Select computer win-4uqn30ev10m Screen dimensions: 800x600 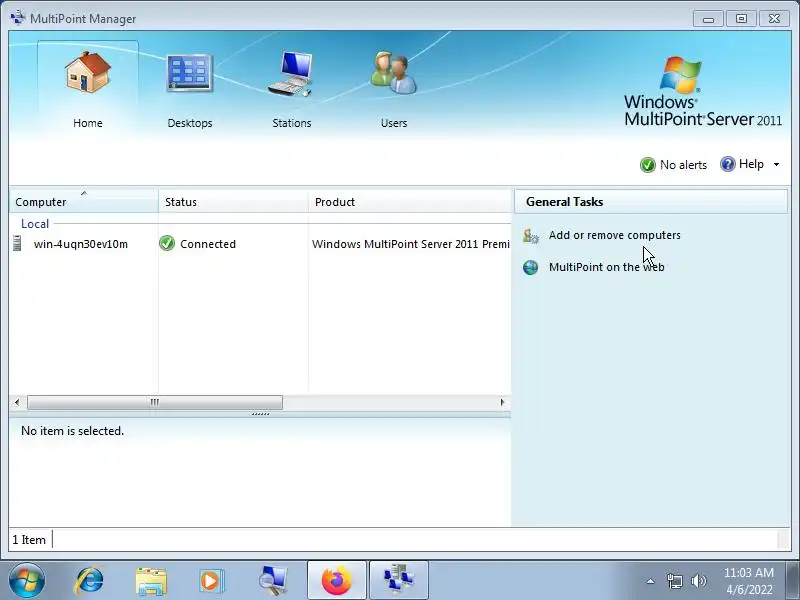(81, 244)
